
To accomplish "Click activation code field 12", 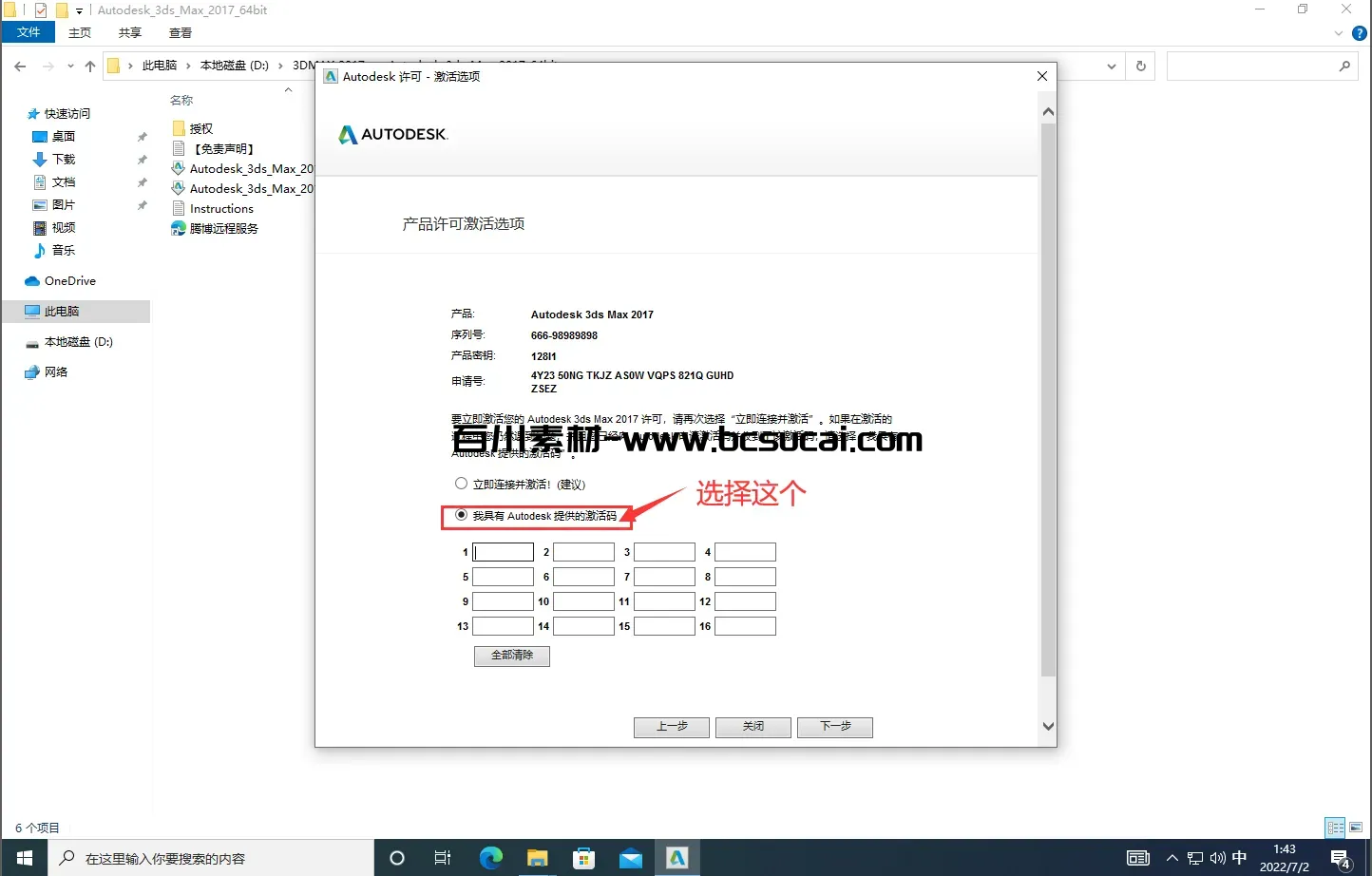I will click(745, 601).
